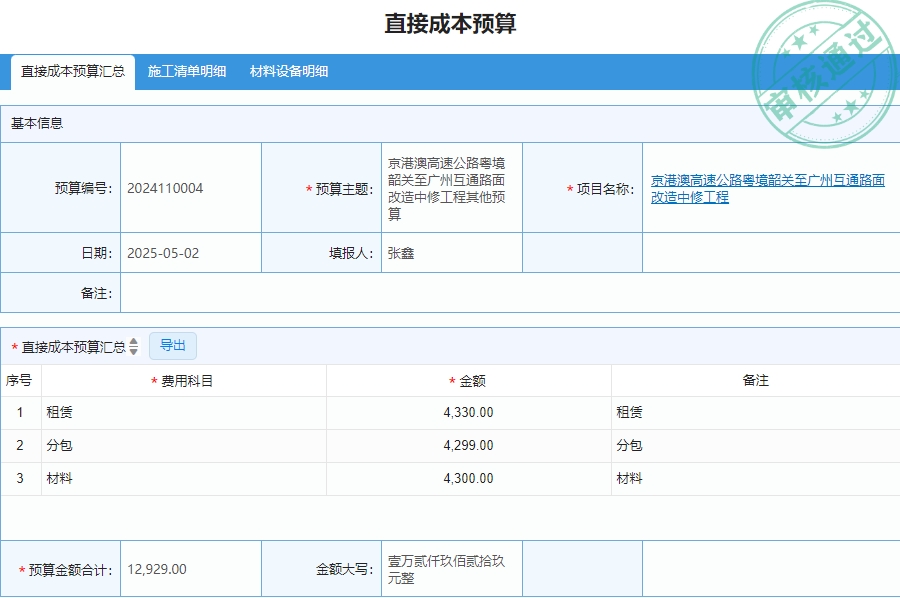Click the 费用科目 column header

point(184,380)
